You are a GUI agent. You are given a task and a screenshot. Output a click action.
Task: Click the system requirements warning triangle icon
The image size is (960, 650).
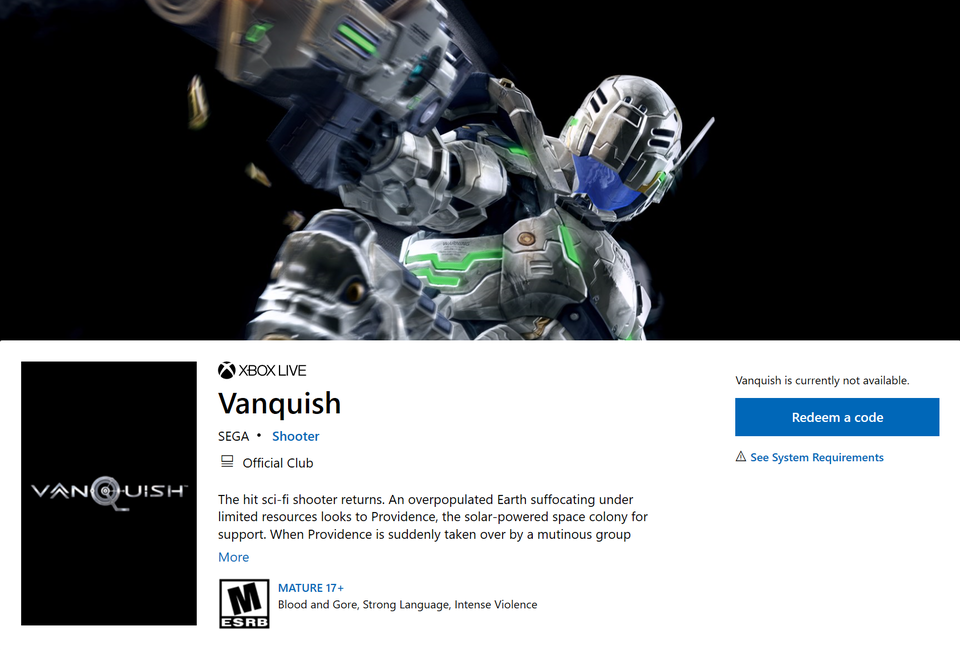click(x=741, y=457)
